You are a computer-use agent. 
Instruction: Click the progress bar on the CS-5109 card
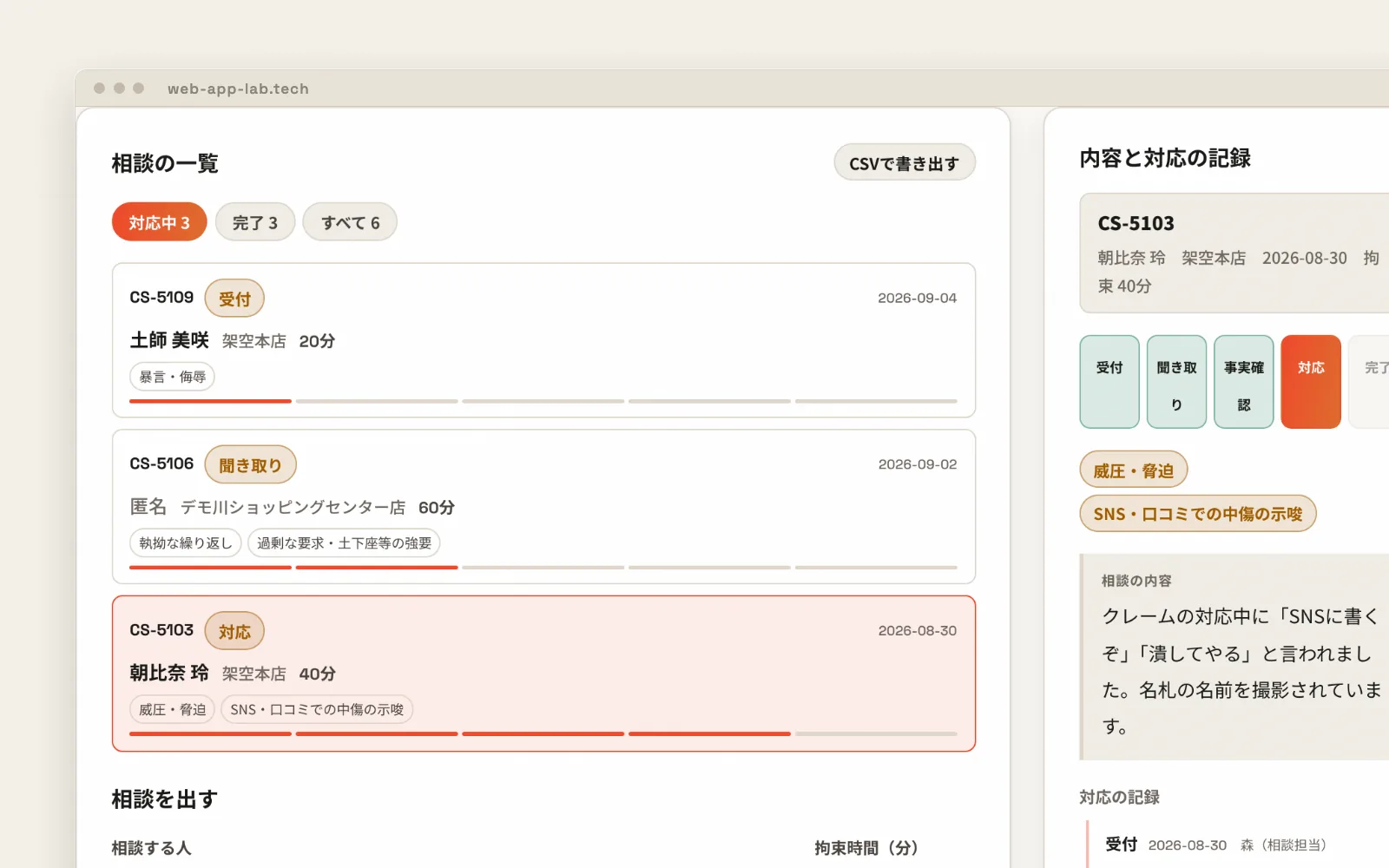click(x=543, y=401)
